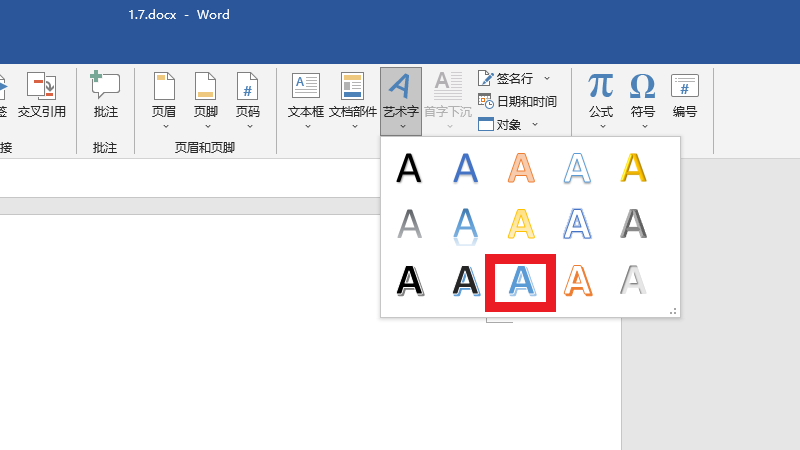Select the orange outline WordArt in bottom row
This screenshot has height=450, width=800.
point(577,282)
